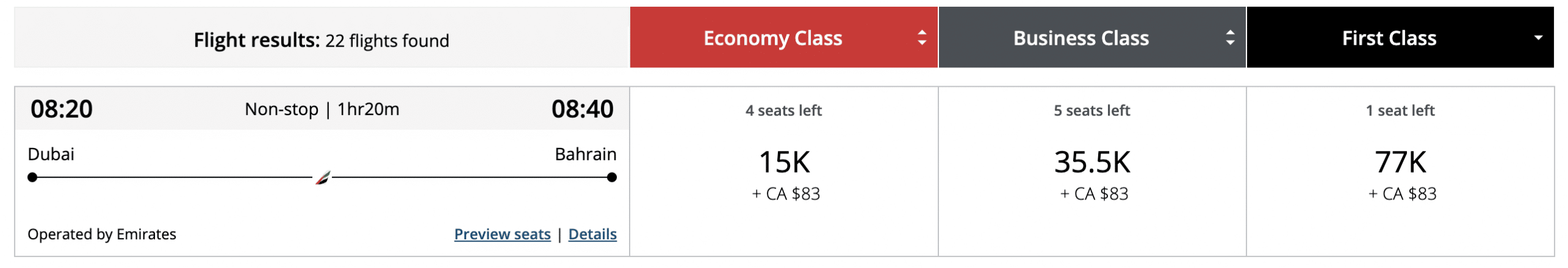Viewport: 1568px width, 268px height.
Task: Open the flight Details link
Action: coord(592,234)
